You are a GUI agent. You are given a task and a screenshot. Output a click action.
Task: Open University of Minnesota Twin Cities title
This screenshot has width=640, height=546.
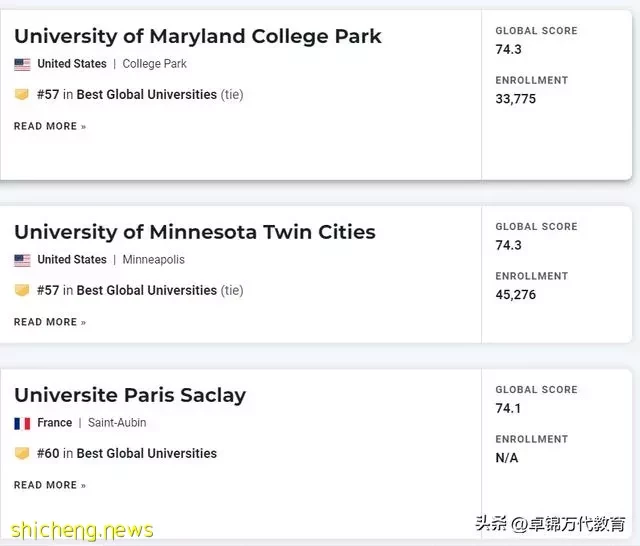(x=195, y=233)
